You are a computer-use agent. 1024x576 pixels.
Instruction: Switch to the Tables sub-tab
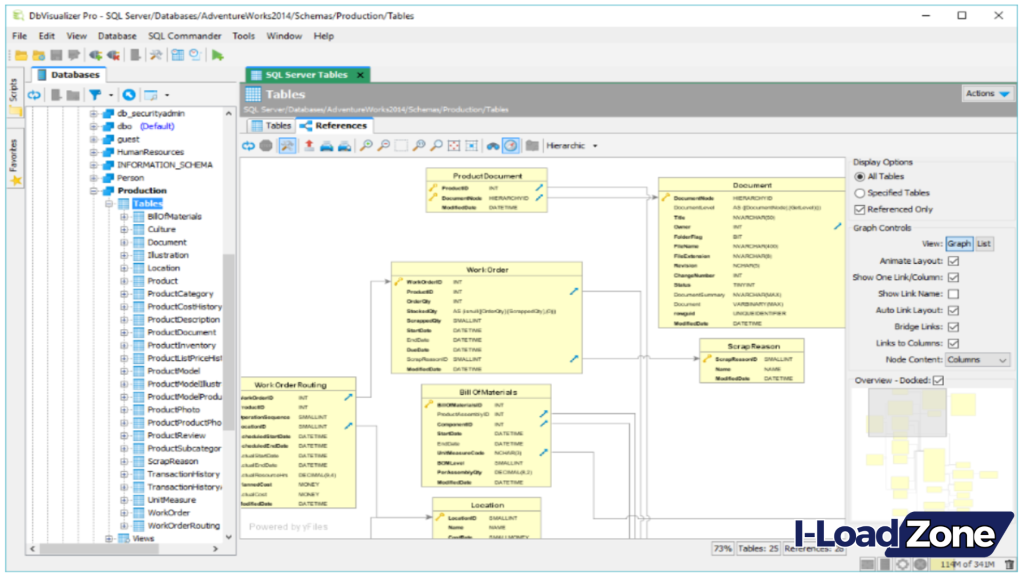271,125
